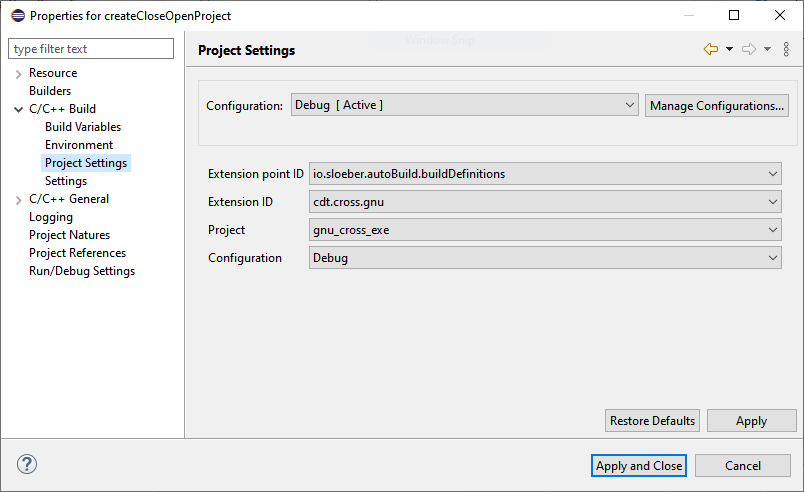Image resolution: width=804 pixels, height=492 pixels.
Task: Open back history dropdown arrow
Action: [729, 49]
